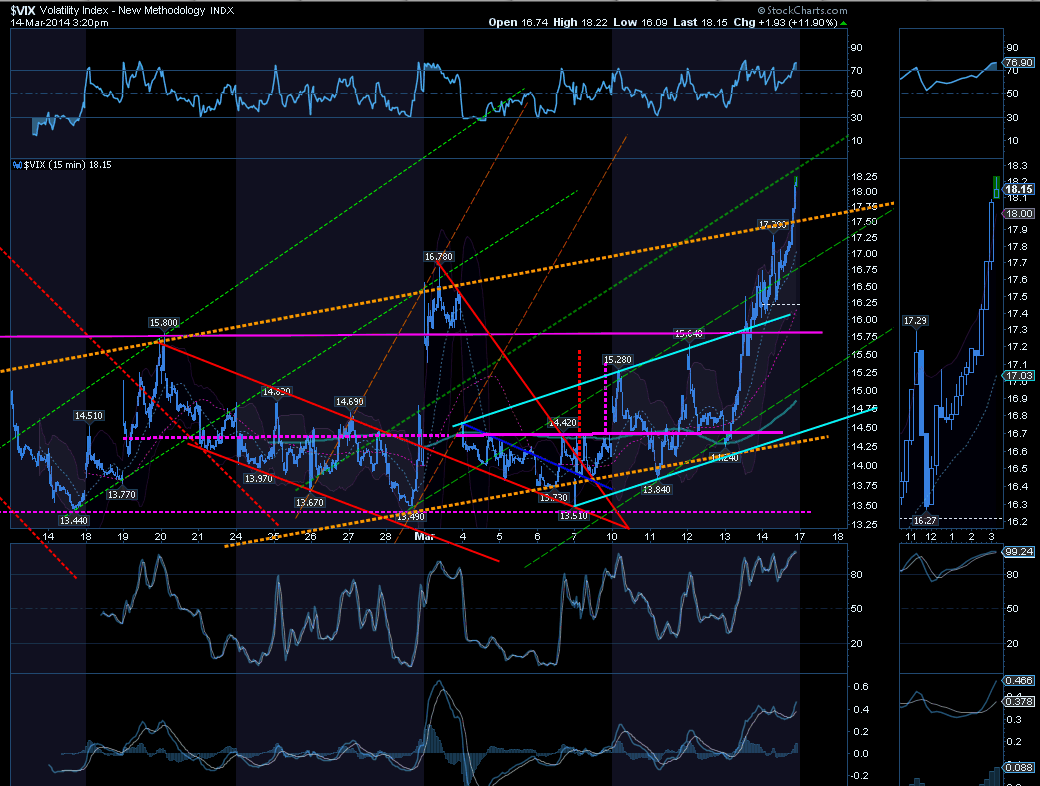Click the 17.03 value tag in side panel
This screenshot has height=786, width=1040.
pyautogui.click(x=1019, y=376)
